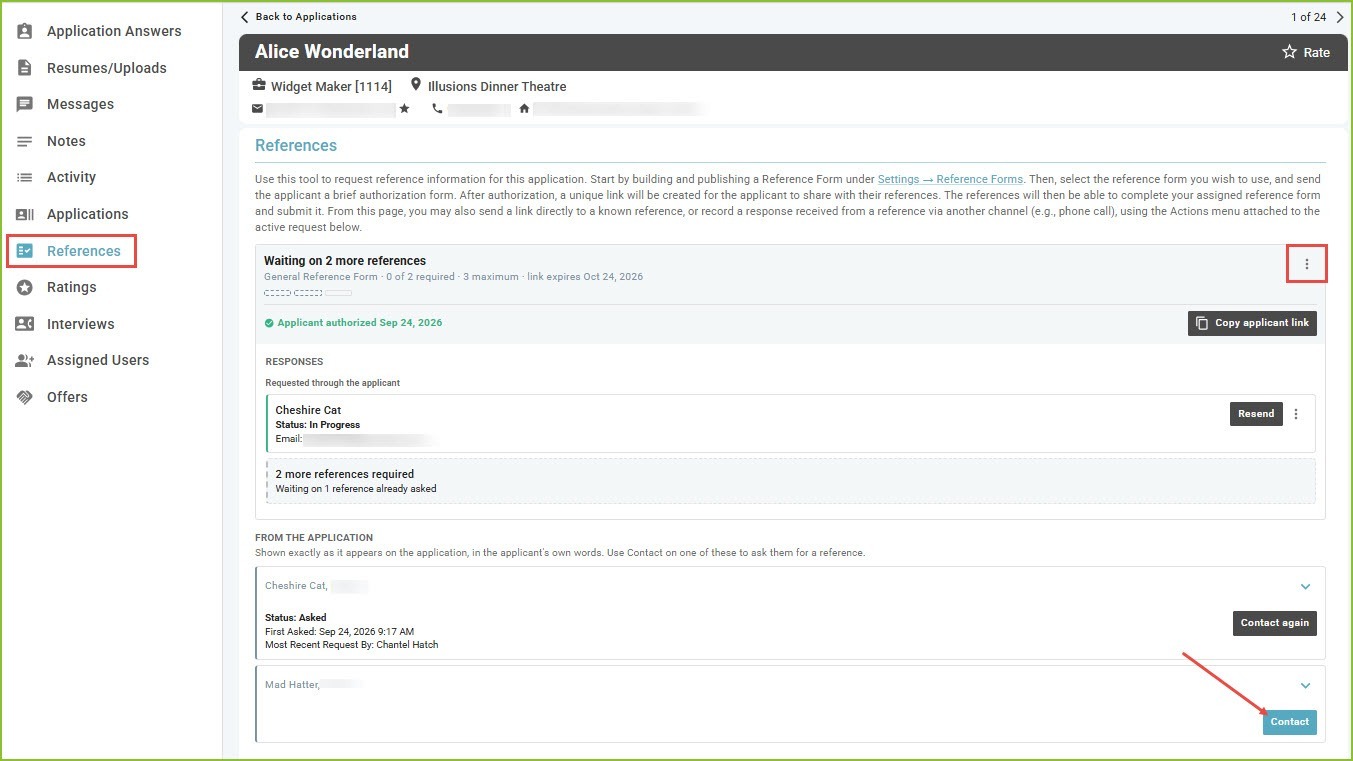Select the Ratings star icon in sidebar
The height and width of the screenshot is (761, 1353).
click(x=25, y=287)
